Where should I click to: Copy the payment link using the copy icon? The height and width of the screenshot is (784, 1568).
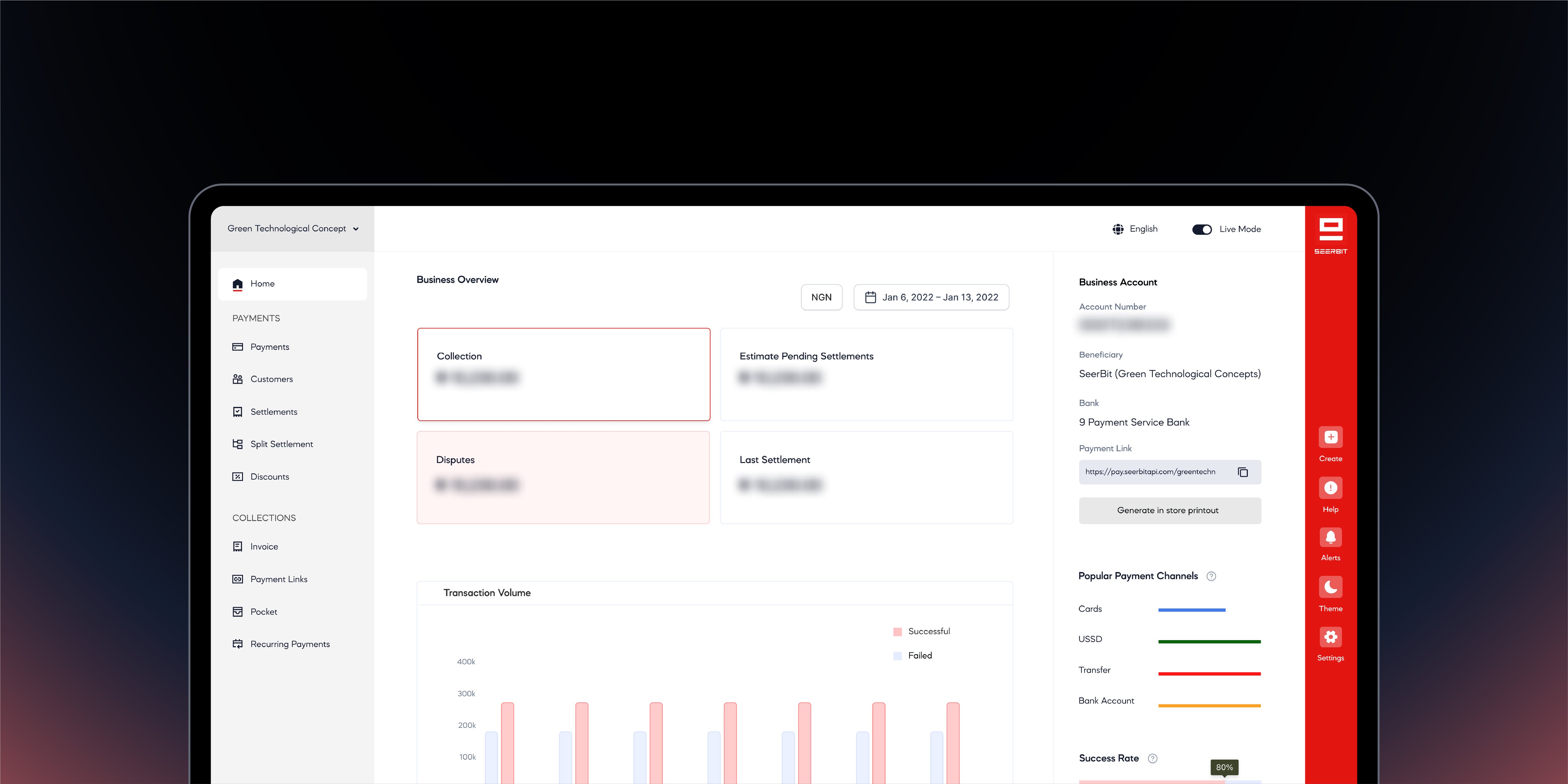(x=1243, y=472)
